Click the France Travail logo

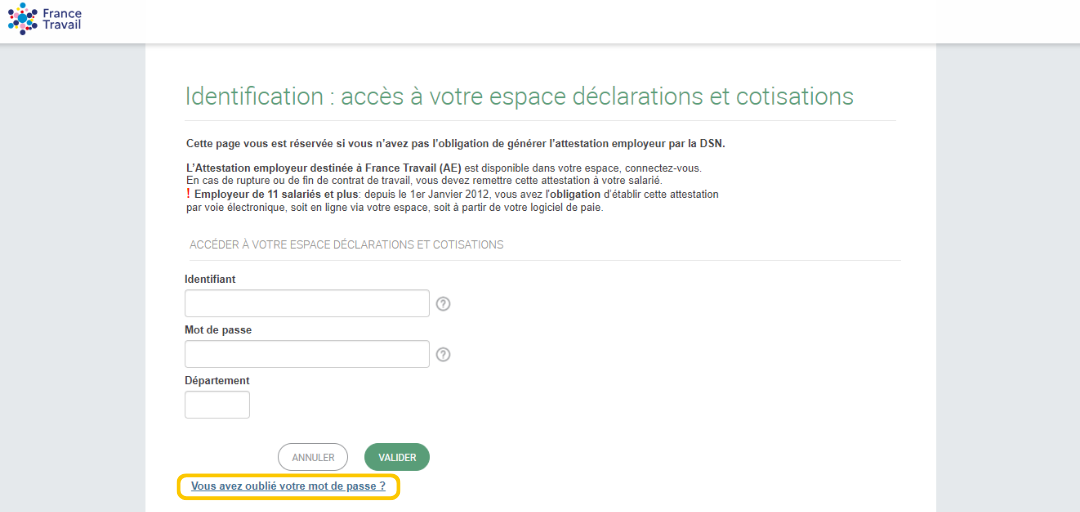tap(44, 19)
